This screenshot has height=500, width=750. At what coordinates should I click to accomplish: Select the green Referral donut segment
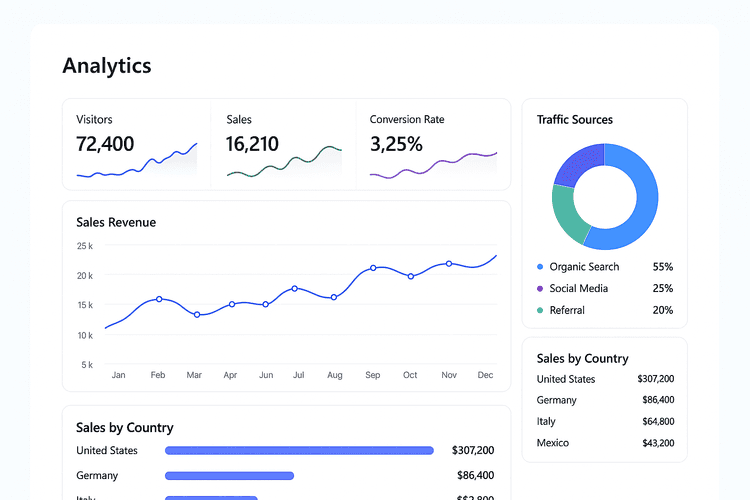pyautogui.click(x=568, y=214)
